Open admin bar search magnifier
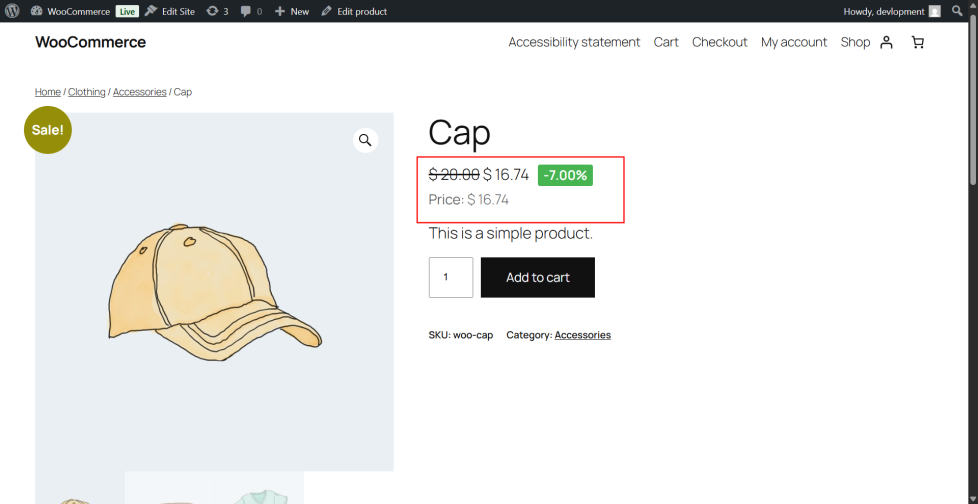Image resolution: width=978 pixels, height=504 pixels. (x=957, y=11)
